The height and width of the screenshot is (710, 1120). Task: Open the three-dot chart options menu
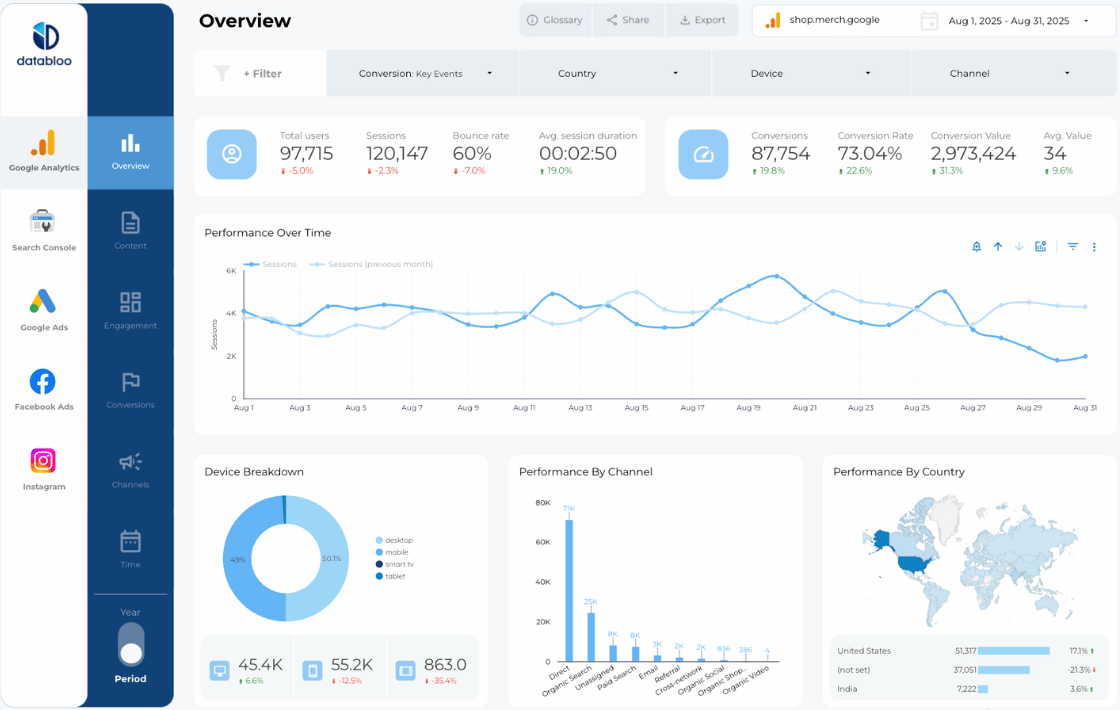pyautogui.click(x=1096, y=246)
